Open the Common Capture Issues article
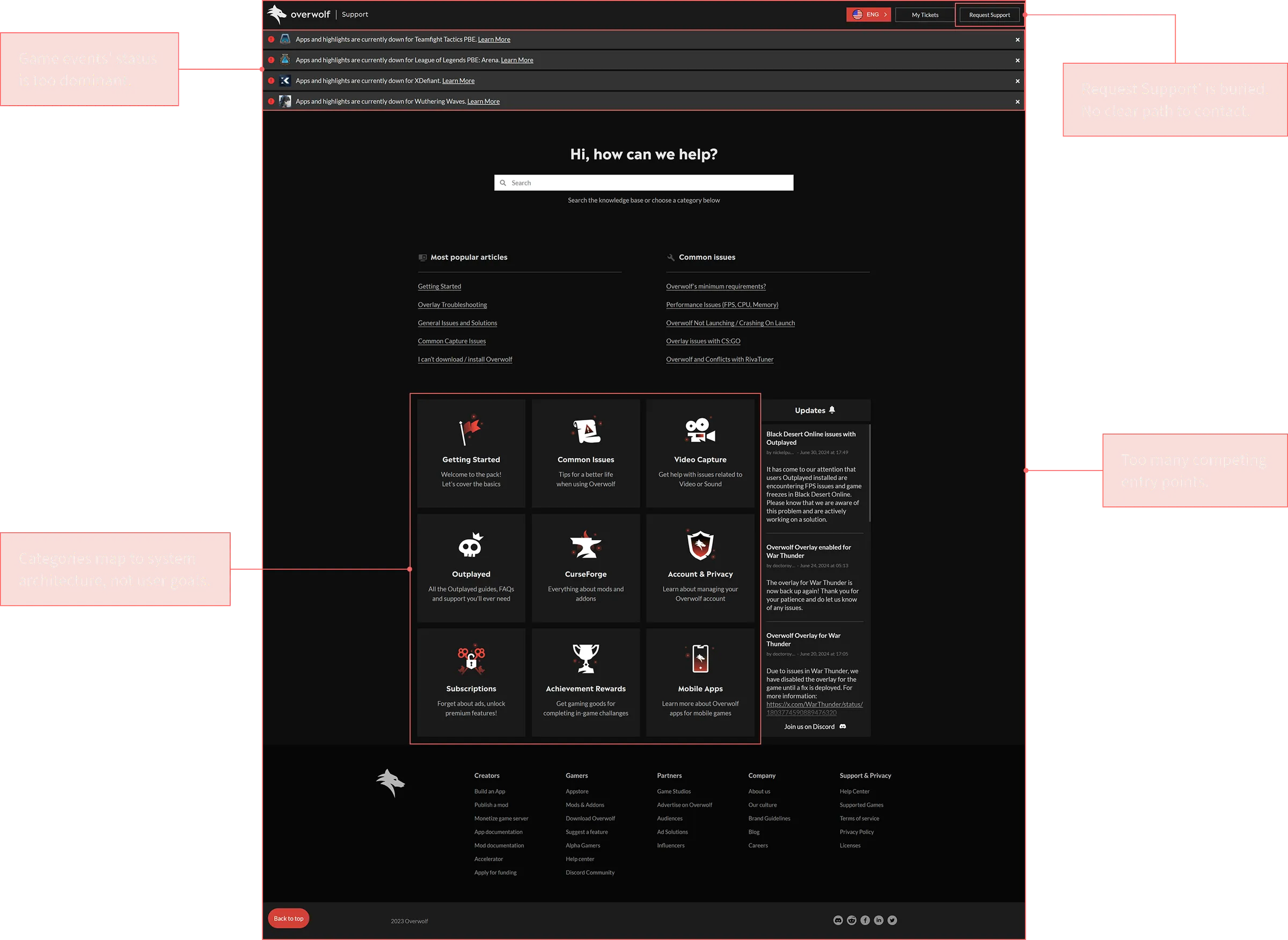Viewport: 1288px width, 940px height. click(452, 341)
